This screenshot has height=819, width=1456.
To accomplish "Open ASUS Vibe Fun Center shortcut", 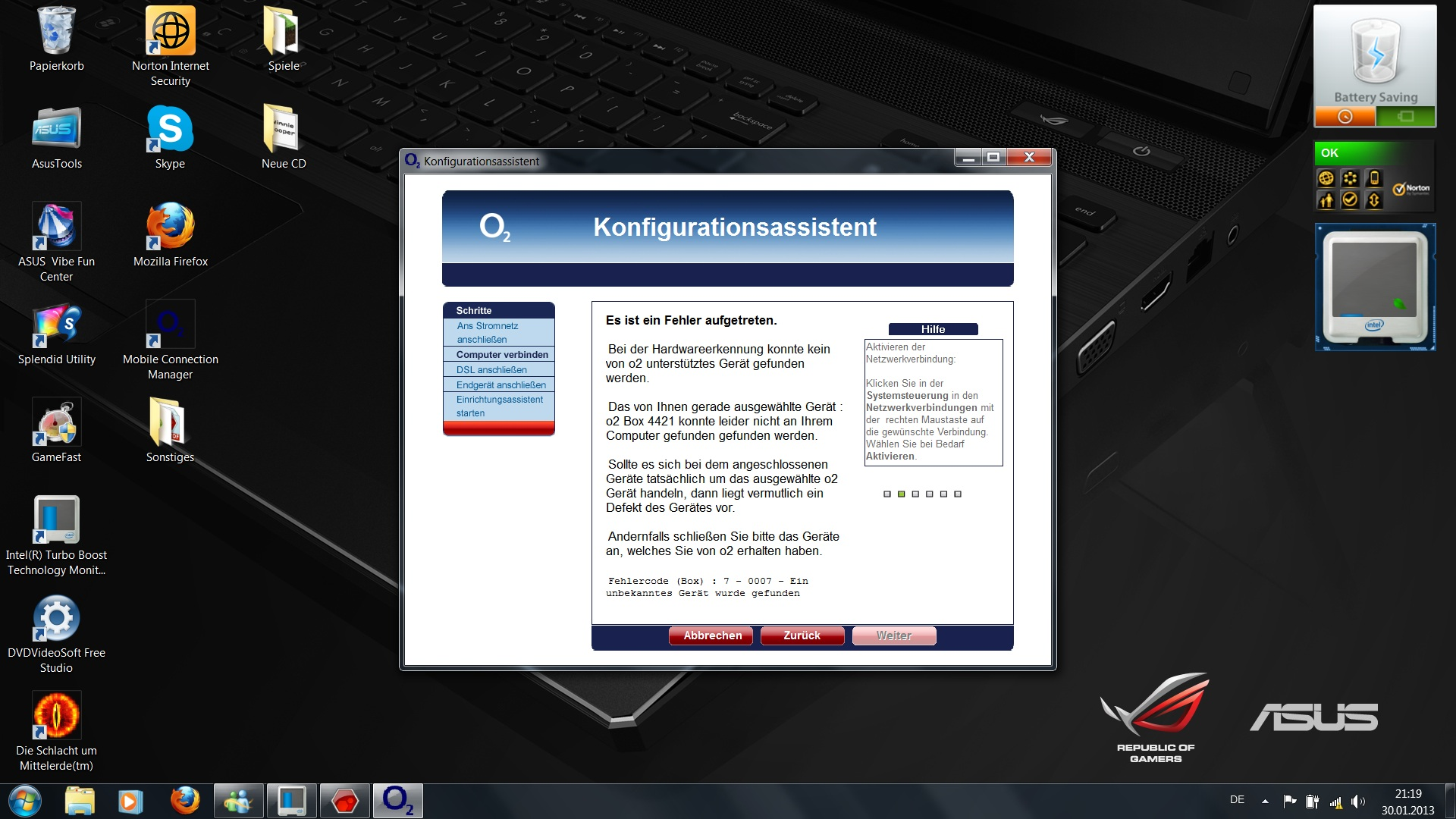I will click(57, 243).
